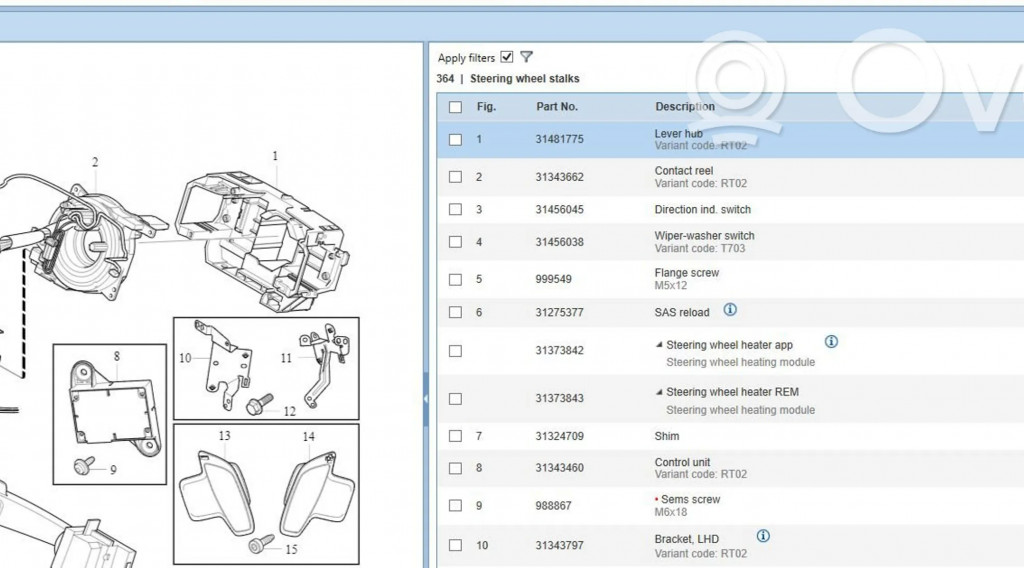Viewport: 1024px width, 568px height.
Task: Sort by Description column header
Action: pos(685,107)
